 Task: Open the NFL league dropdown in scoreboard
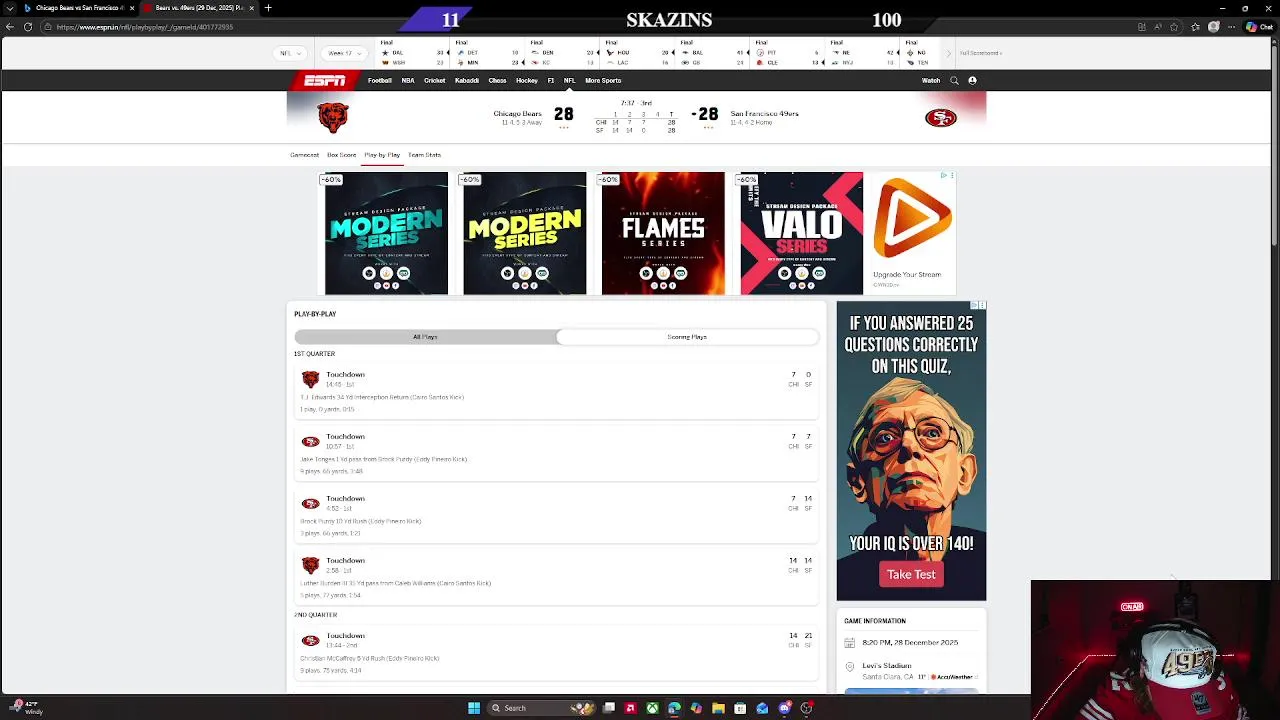[x=290, y=53]
